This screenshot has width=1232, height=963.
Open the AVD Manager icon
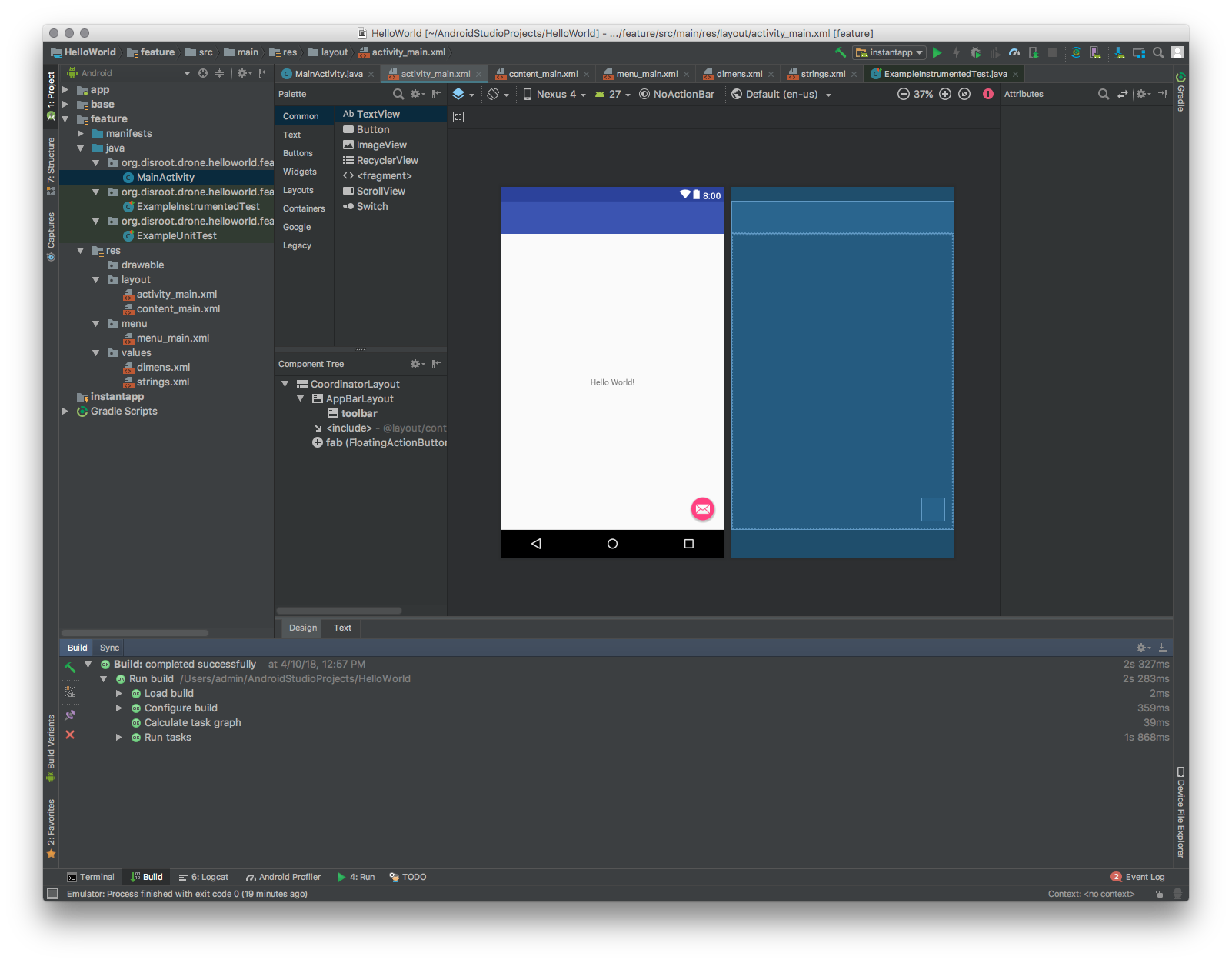click(1095, 53)
